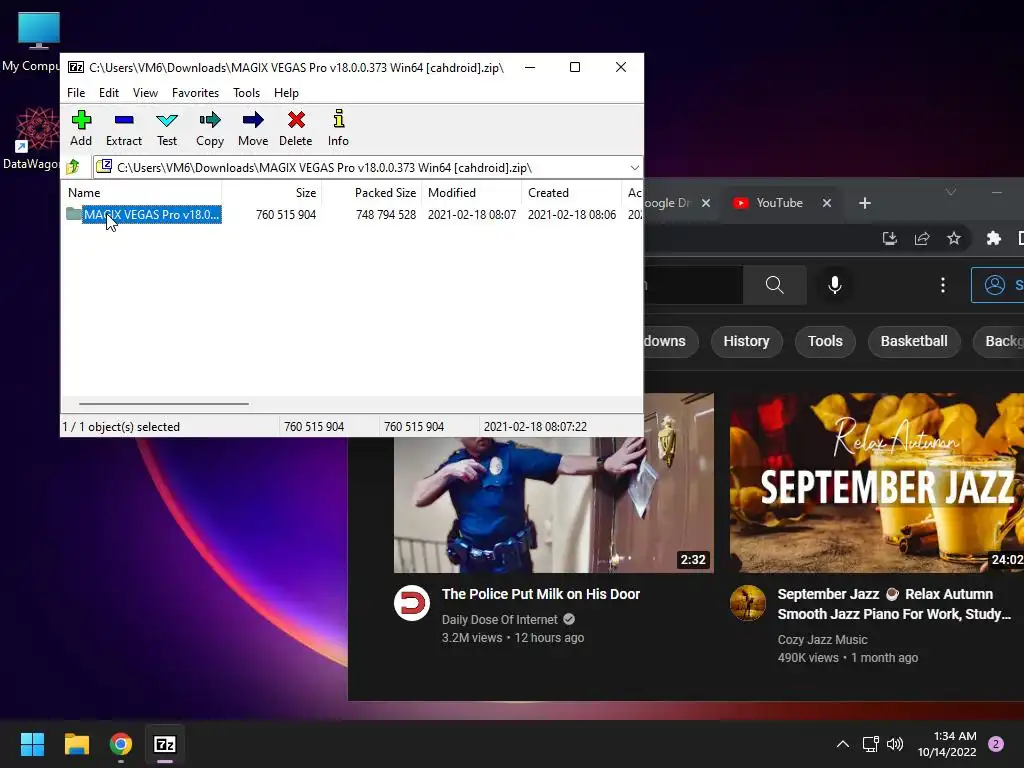
Task: Select the History filter chip on YouTube
Action: point(746,342)
